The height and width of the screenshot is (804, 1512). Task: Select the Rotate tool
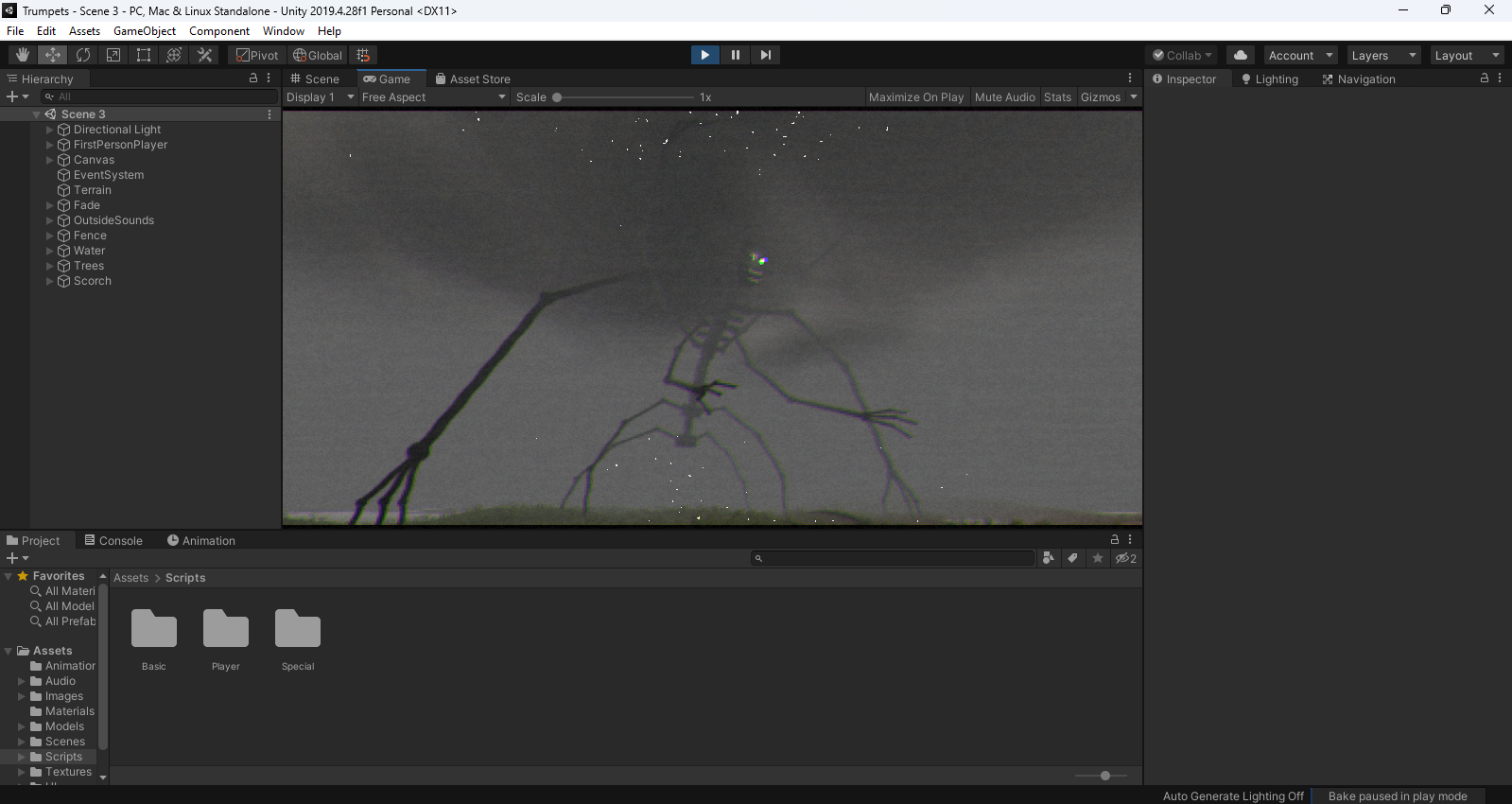tap(83, 55)
